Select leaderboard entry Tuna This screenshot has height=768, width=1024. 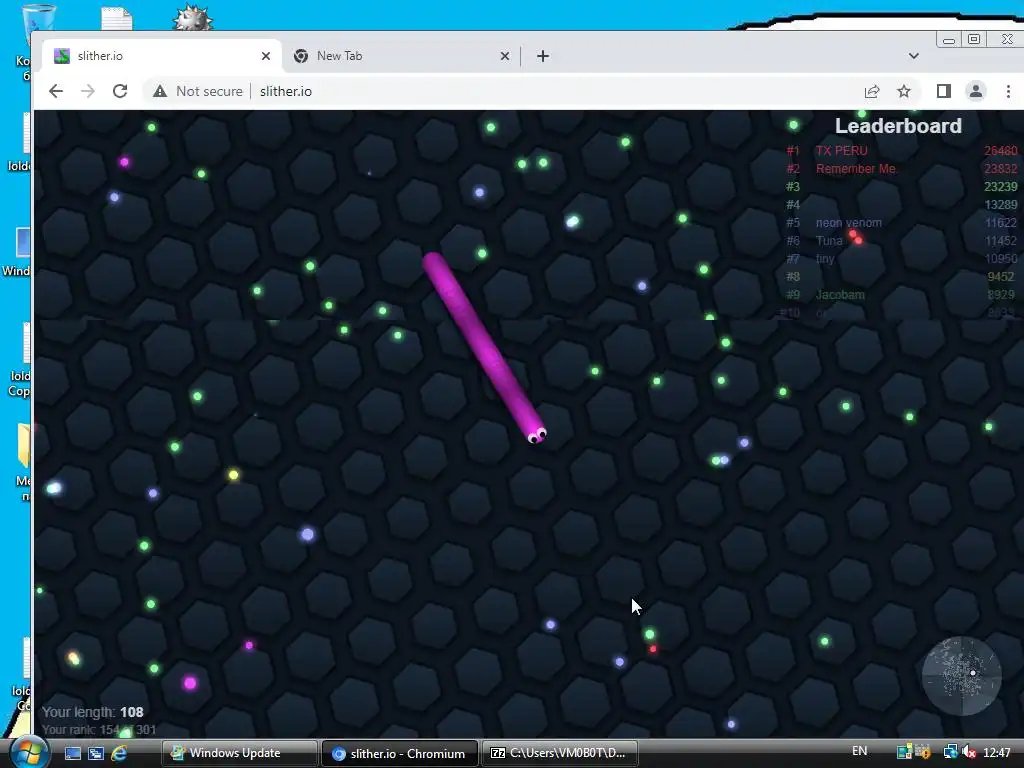coord(829,241)
